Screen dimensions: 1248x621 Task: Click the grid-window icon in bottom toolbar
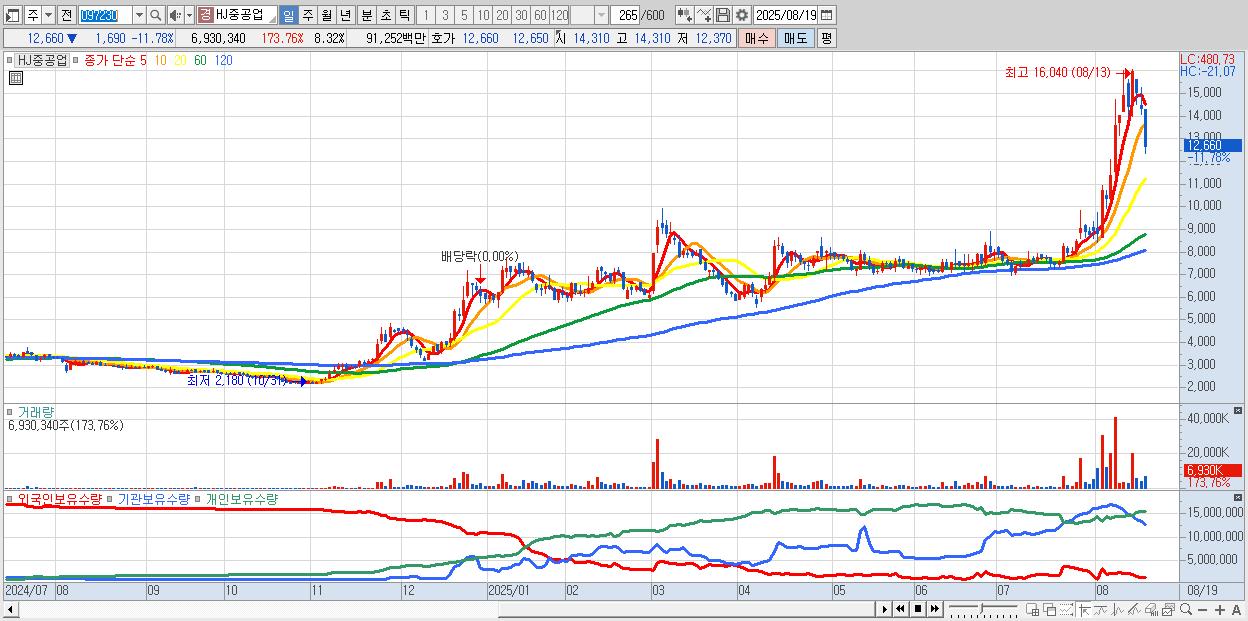(1032, 609)
